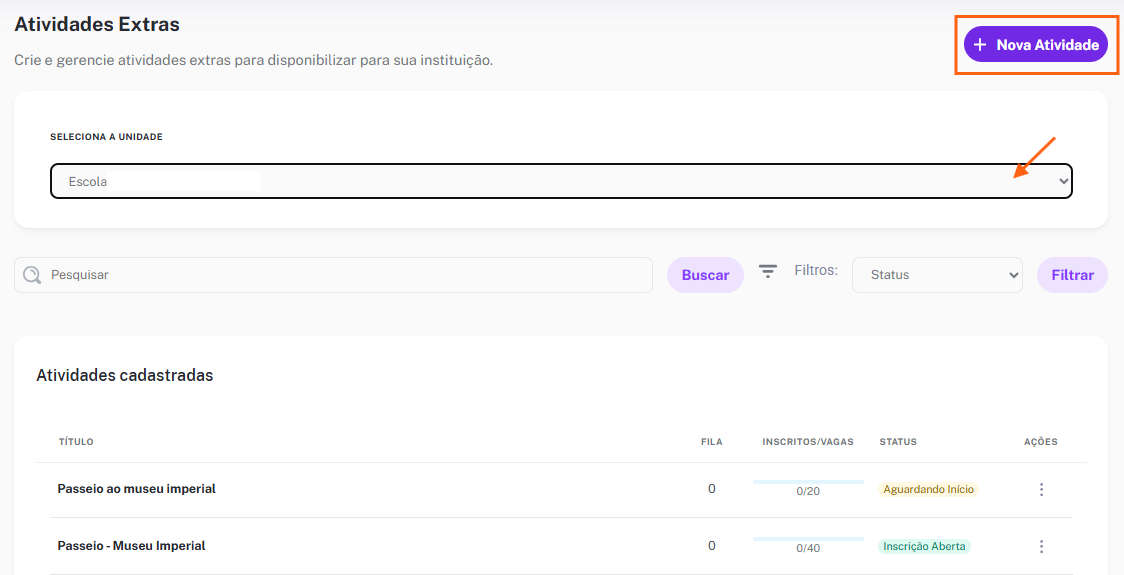Click the magnifying glass search icon

pyautogui.click(x=32, y=275)
